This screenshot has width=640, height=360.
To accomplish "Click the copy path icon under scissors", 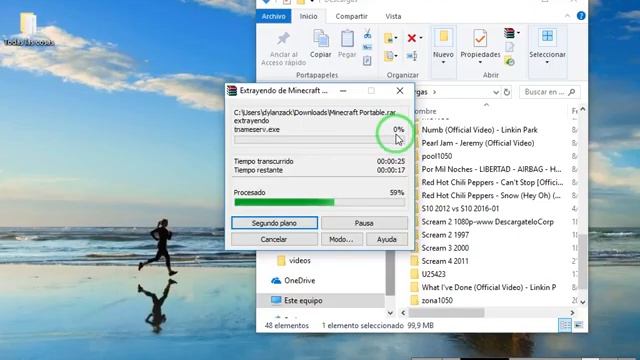I will (367, 47).
